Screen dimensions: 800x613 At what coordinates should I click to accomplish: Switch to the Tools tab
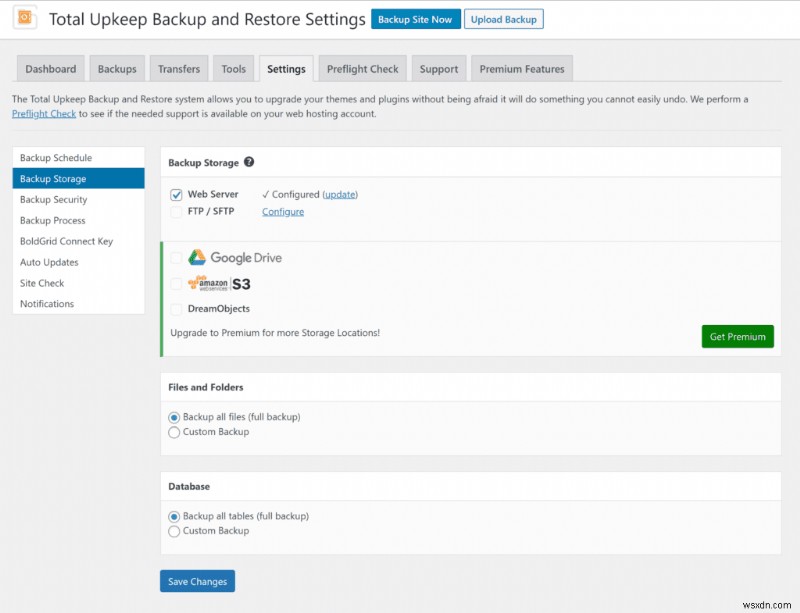233,68
